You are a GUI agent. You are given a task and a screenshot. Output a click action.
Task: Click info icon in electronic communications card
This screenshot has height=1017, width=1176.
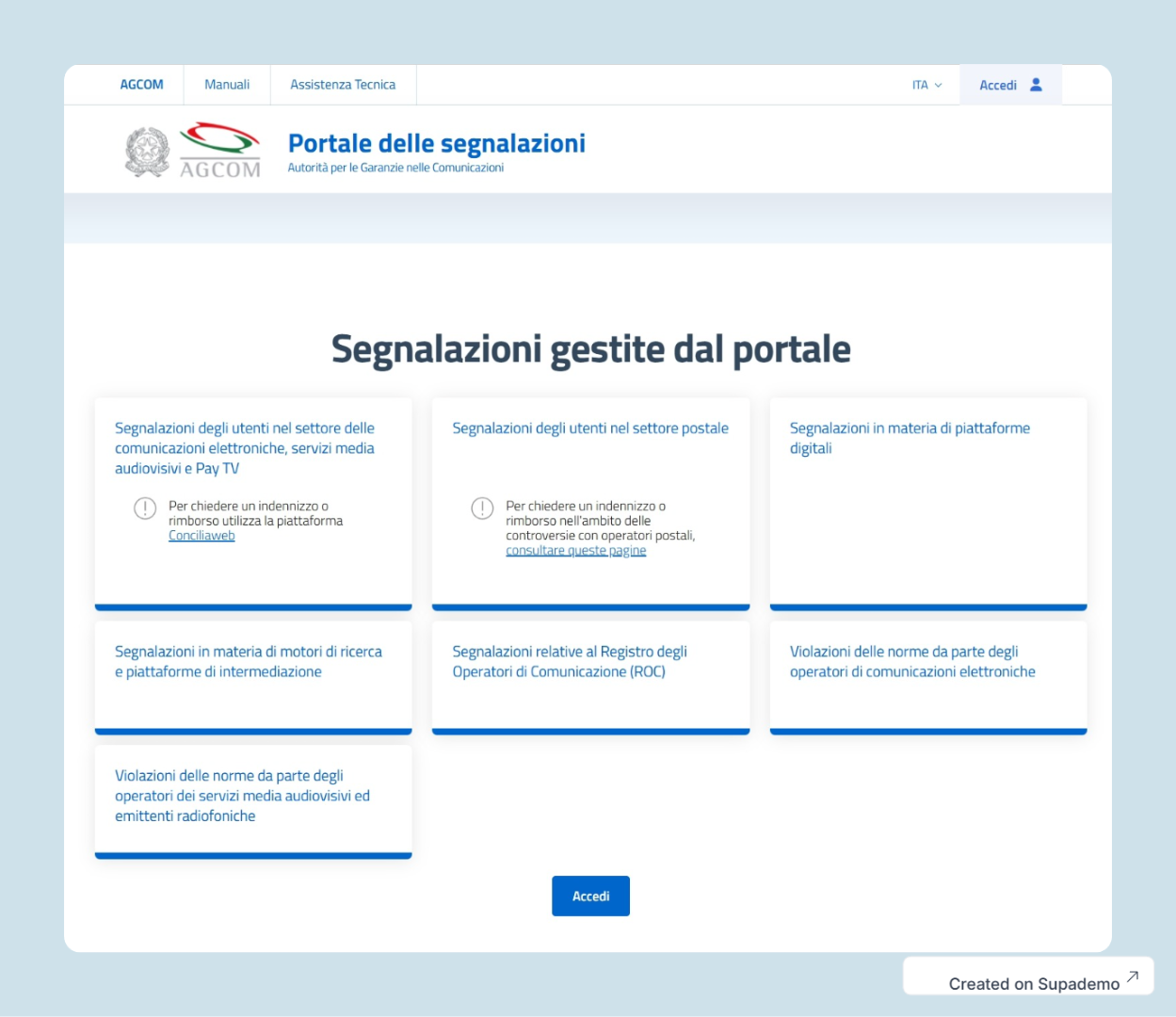[x=145, y=508]
